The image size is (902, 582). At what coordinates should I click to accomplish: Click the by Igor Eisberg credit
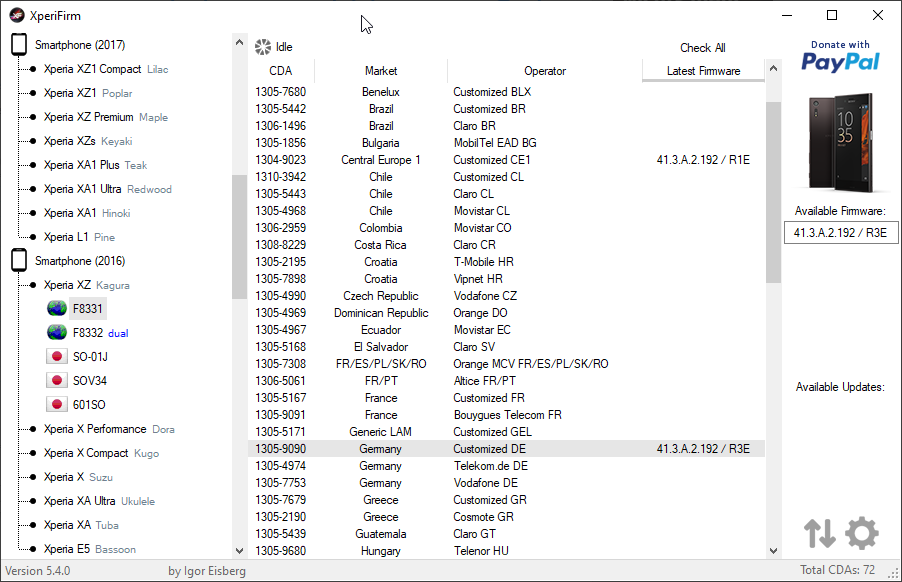coord(207,571)
